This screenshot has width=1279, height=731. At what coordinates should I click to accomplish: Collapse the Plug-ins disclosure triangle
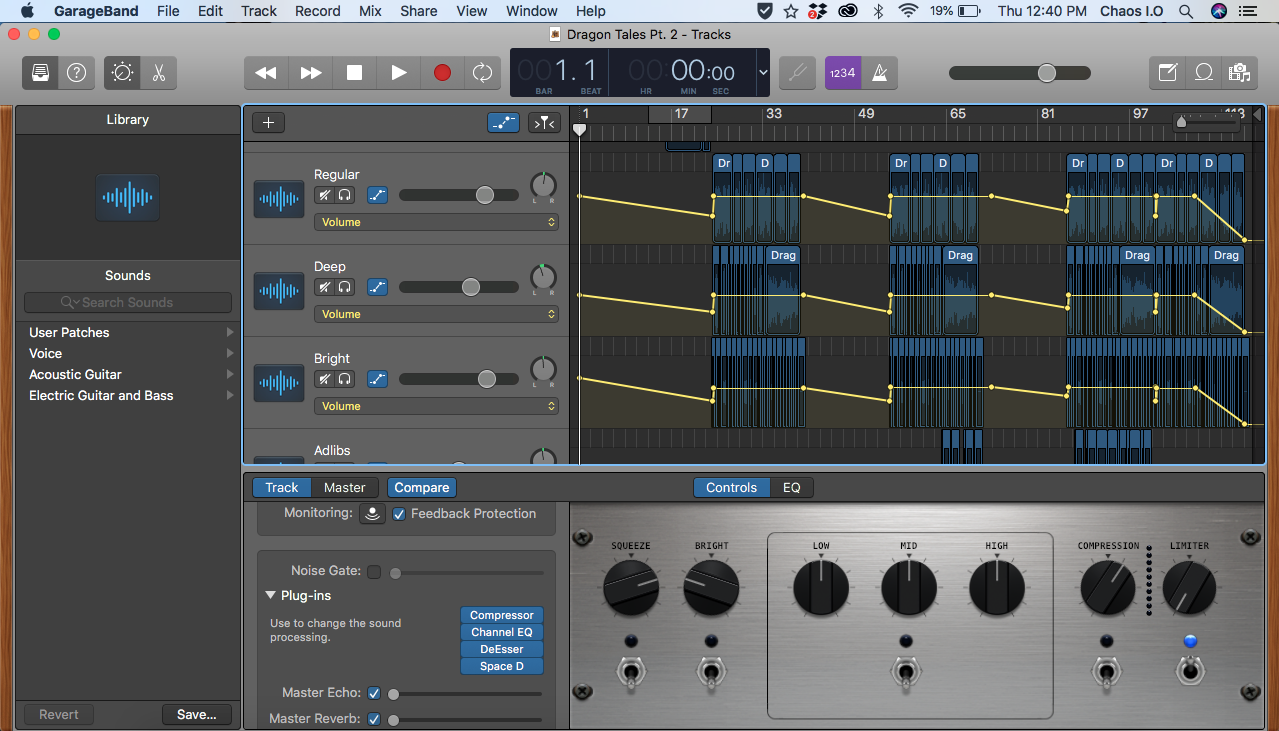pos(271,595)
